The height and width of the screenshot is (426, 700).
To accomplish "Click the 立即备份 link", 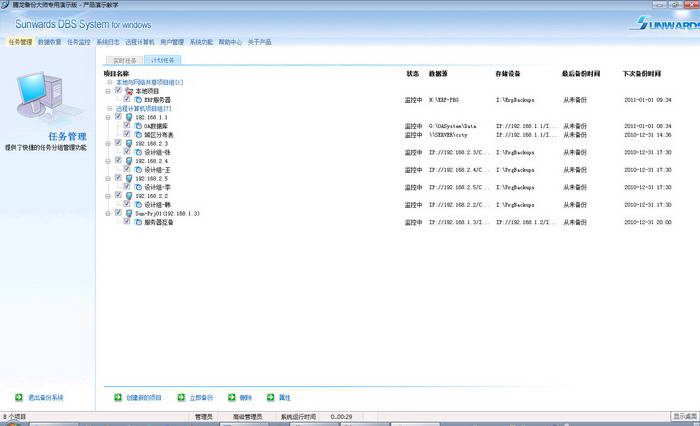I will pos(201,397).
